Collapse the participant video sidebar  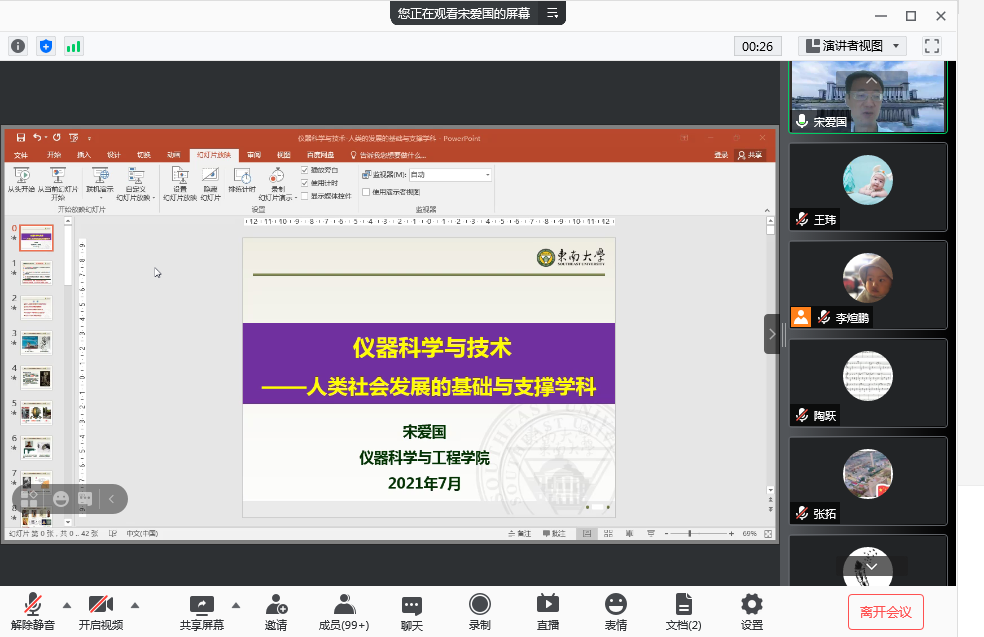[x=772, y=335]
